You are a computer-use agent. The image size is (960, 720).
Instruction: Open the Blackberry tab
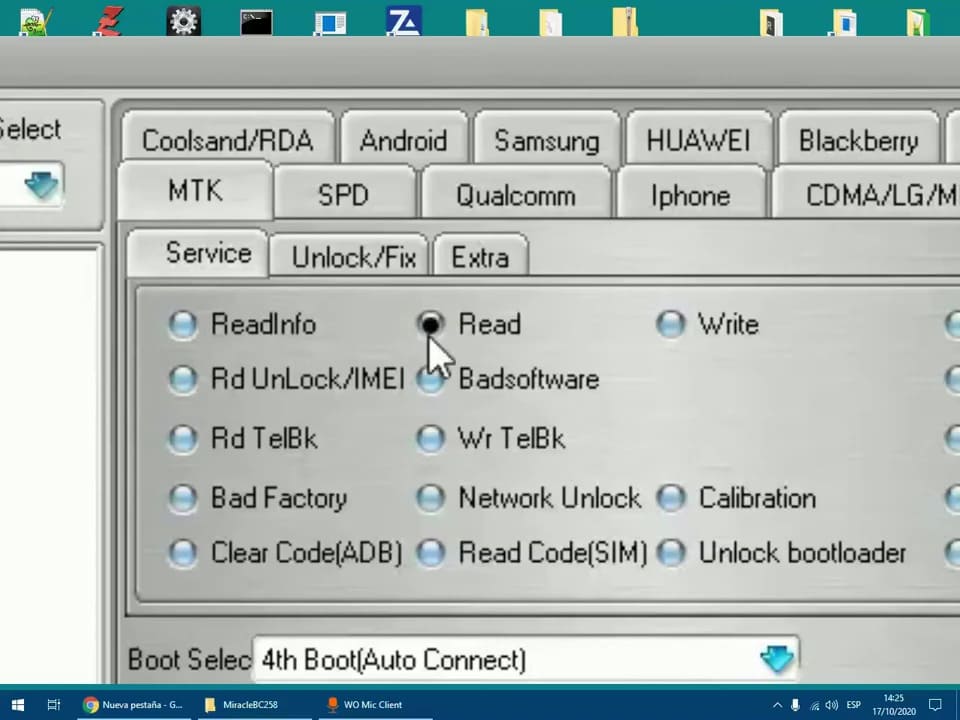858,141
